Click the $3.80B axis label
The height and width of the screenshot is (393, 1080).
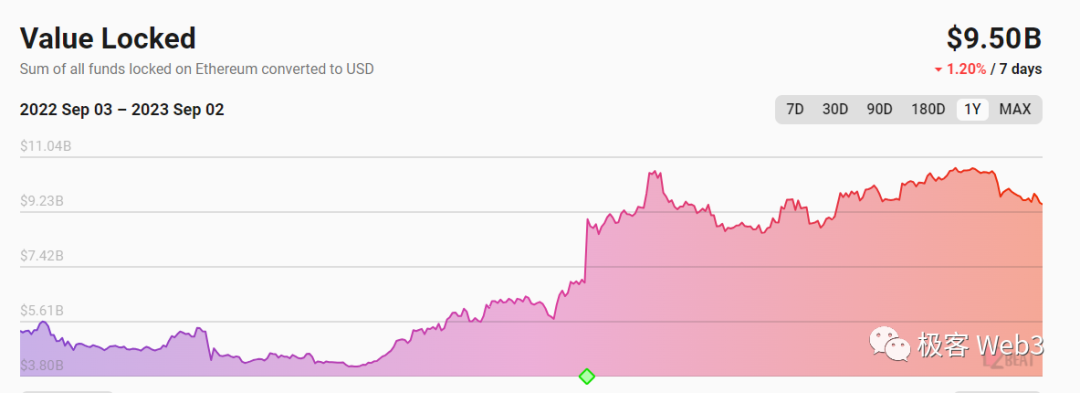43,365
